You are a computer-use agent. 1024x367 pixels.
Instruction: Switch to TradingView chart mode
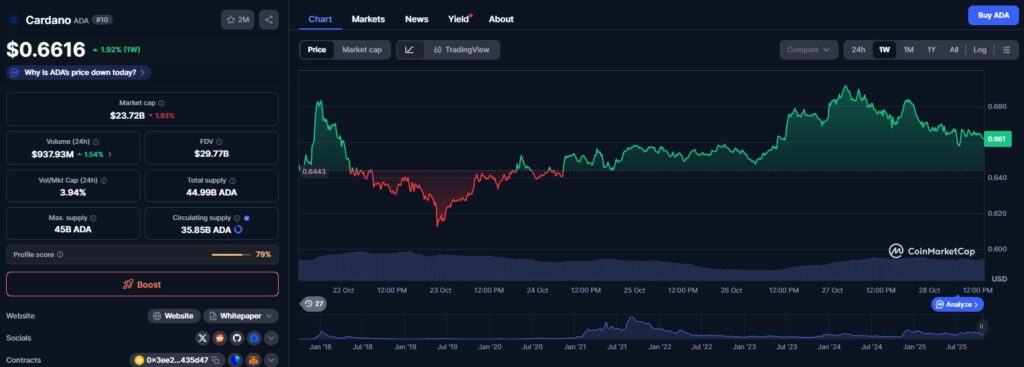coord(461,50)
